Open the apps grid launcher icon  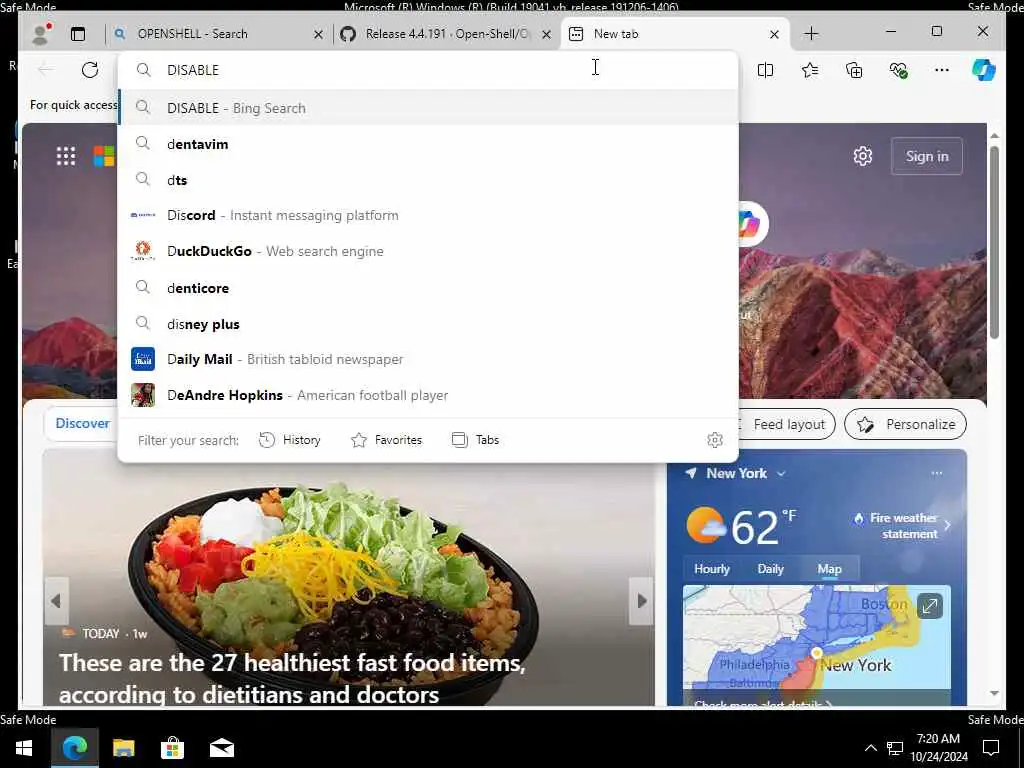coord(66,156)
